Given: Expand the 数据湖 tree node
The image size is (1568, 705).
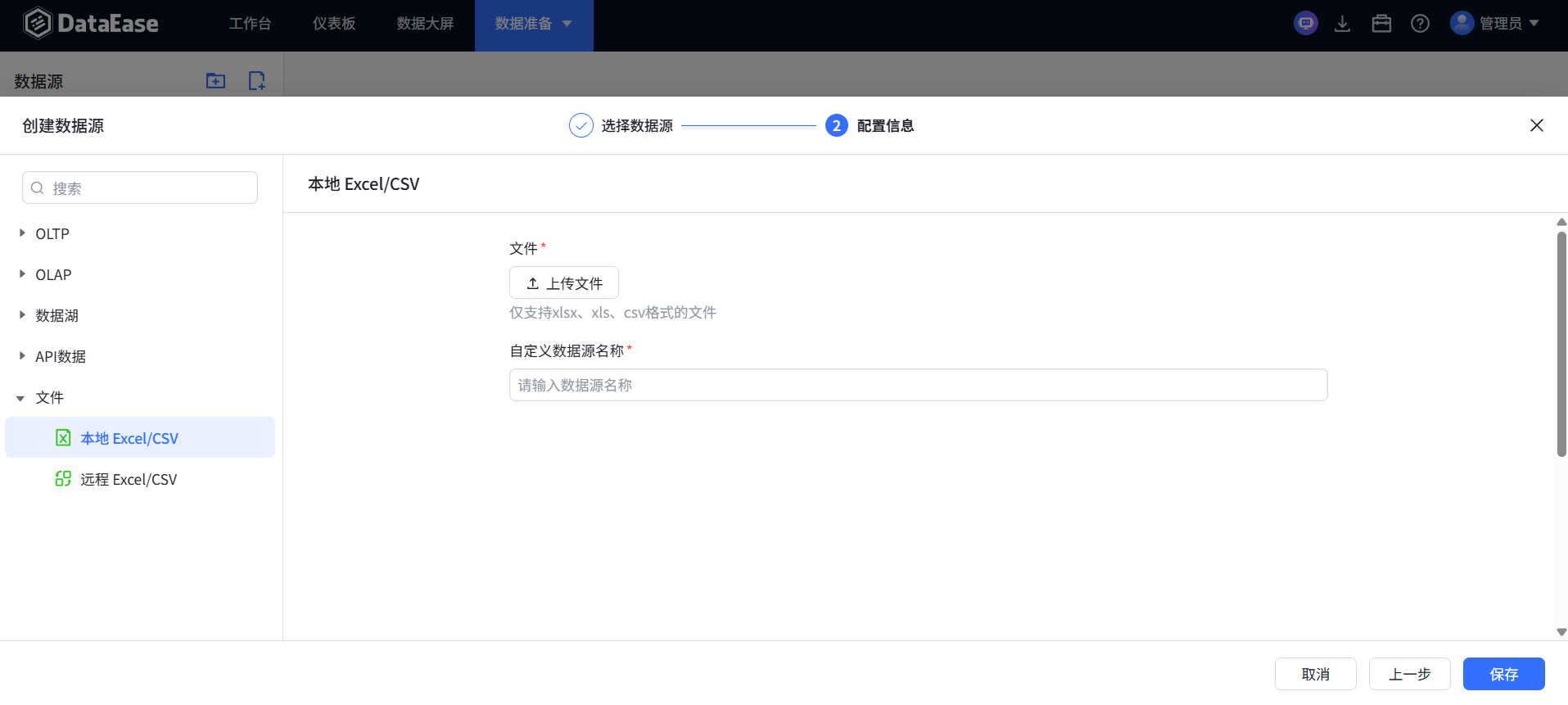Looking at the screenshot, I should pyautogui.click(x=22, y=315).
